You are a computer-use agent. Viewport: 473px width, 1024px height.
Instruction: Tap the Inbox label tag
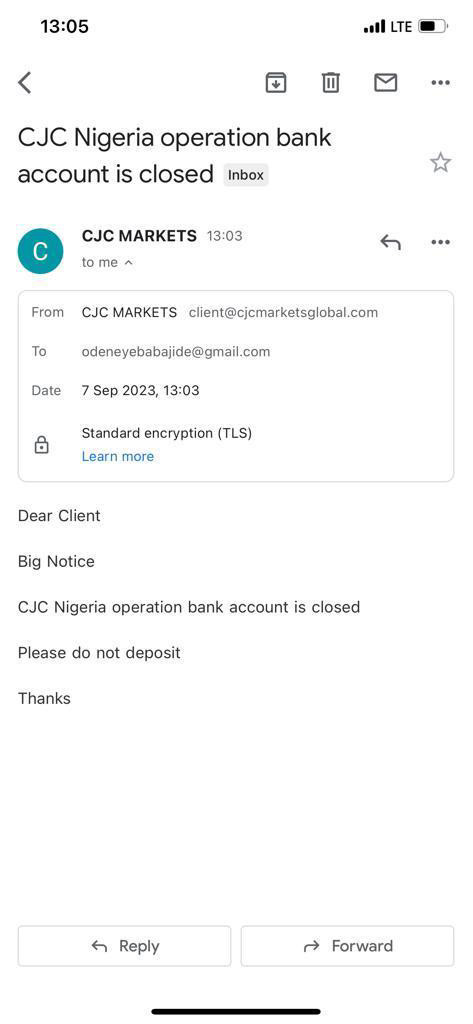[246, 175]
